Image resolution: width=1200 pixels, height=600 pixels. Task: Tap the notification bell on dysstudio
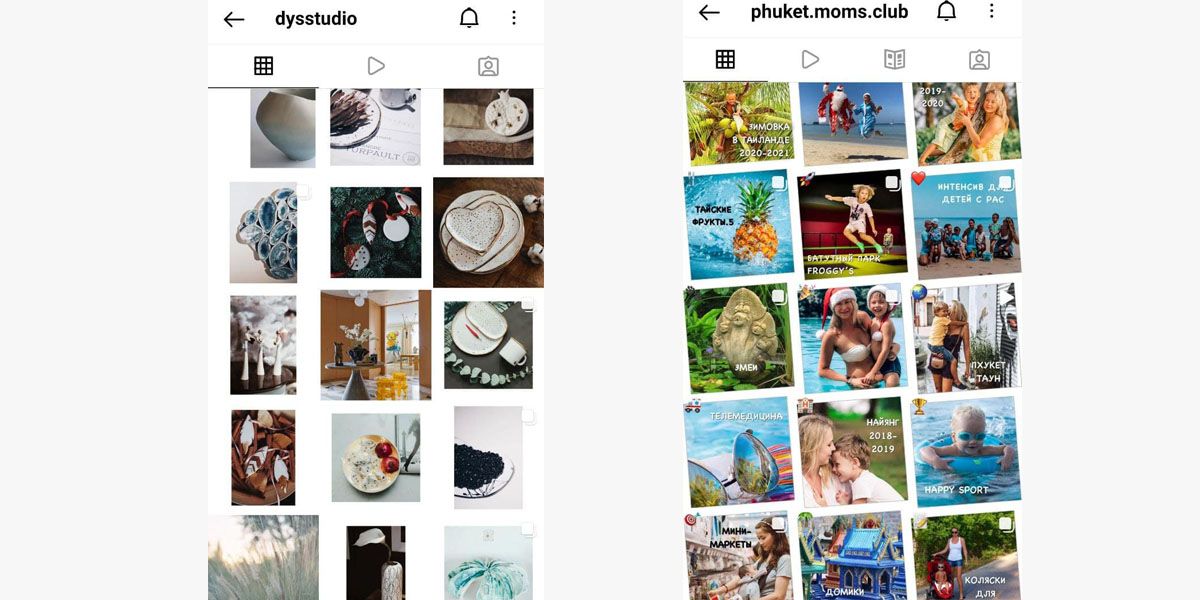coord(469,18)
